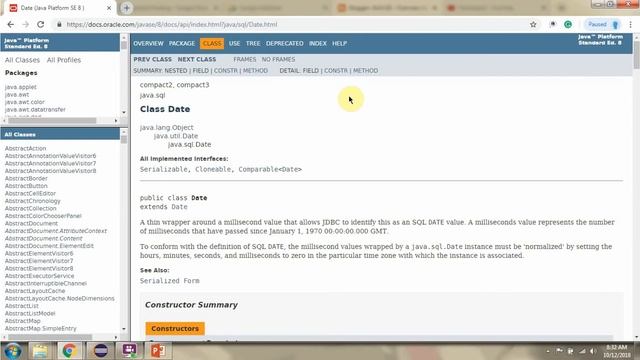Click the taskbar icon left of PowerPoint
Screen dimensions: 640x360
tap(129, 351)
